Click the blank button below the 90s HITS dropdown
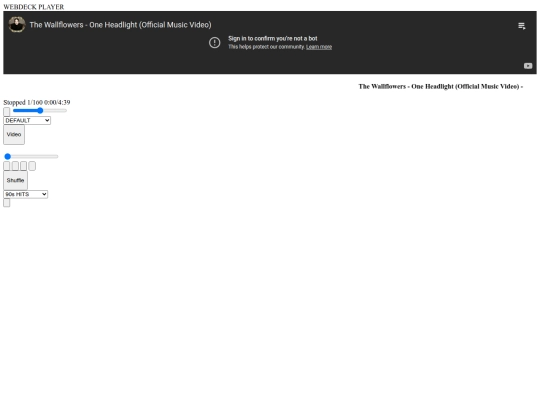The width and height of the screenshot is (540, 405). (x=7, y=203)
